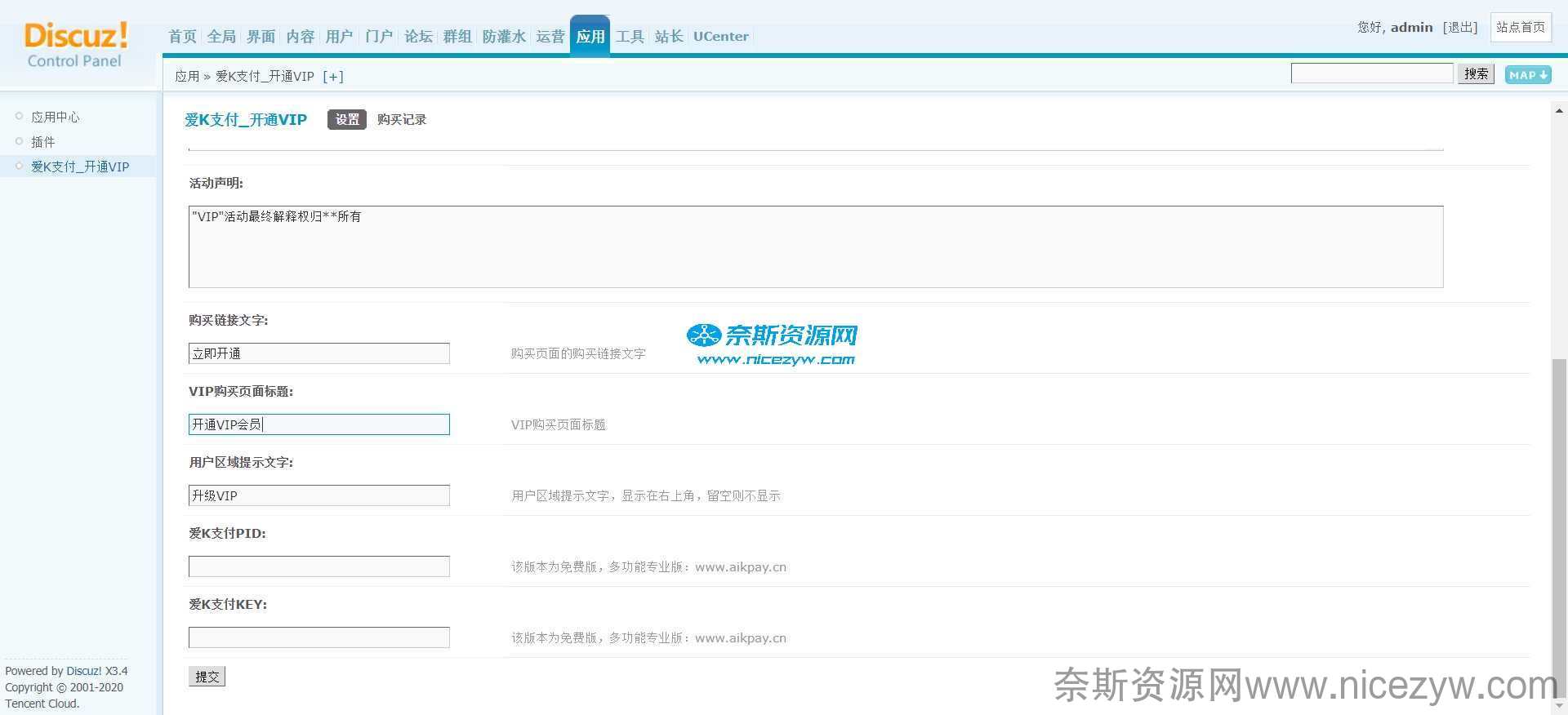Click the MAP button icon

pyautogui.click(x=1527, y=75)
